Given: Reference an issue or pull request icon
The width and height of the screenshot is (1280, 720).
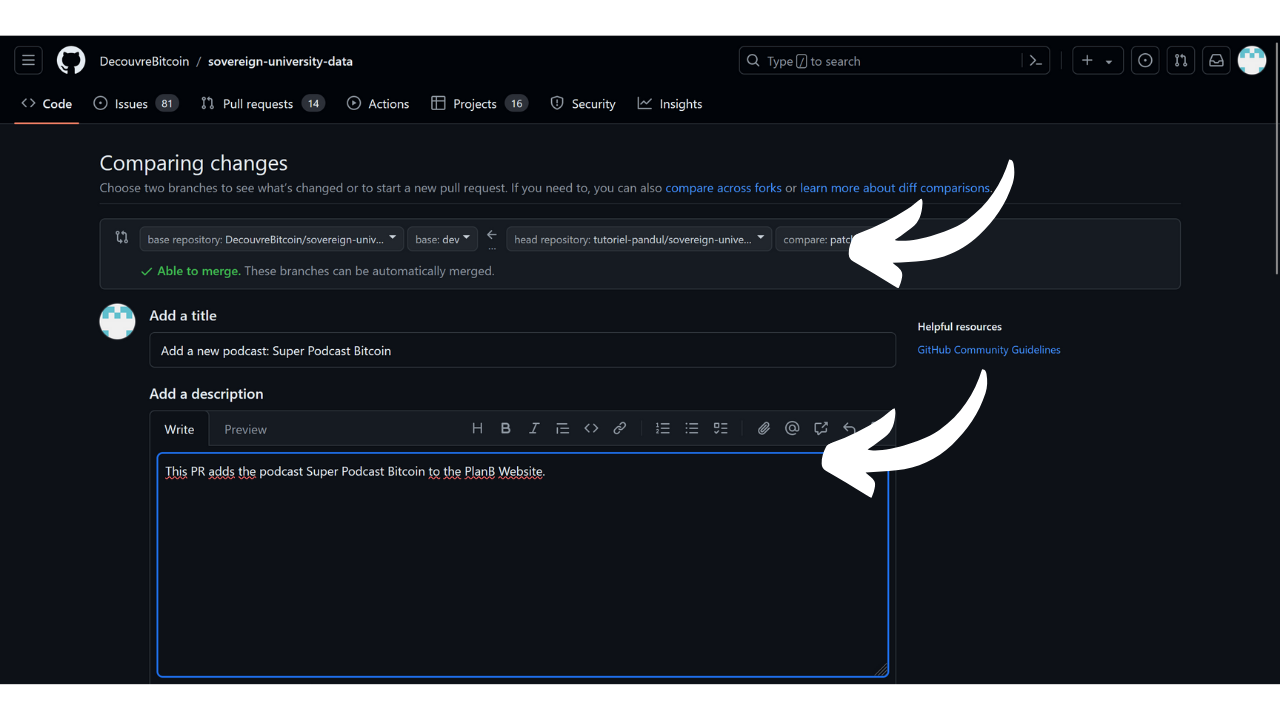Looking at the screenshot, I should coord(821,428).
